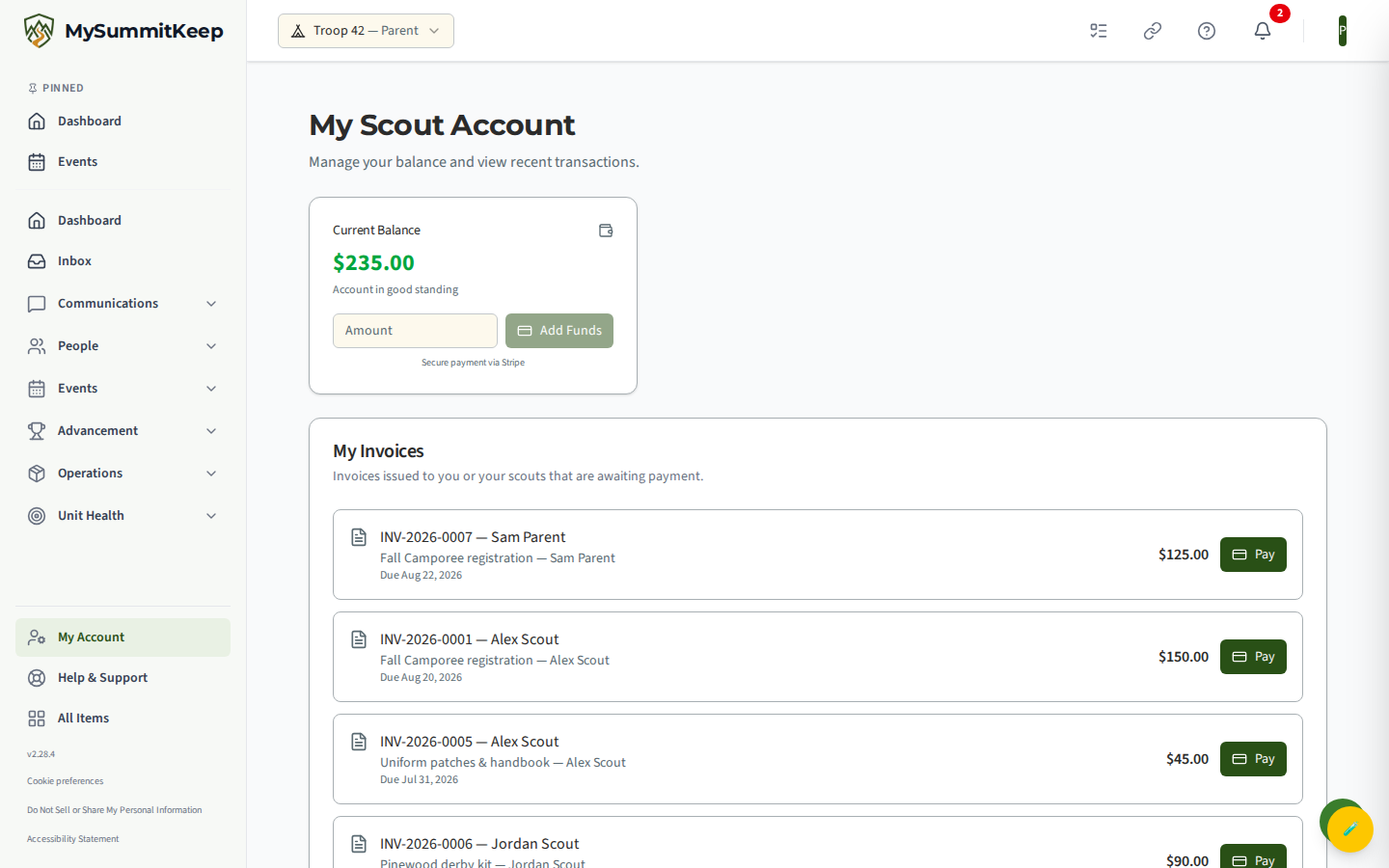This screenshot has width=1389, height=868.
Task: Click the People icon in sidebar
Action: (37, 346)
